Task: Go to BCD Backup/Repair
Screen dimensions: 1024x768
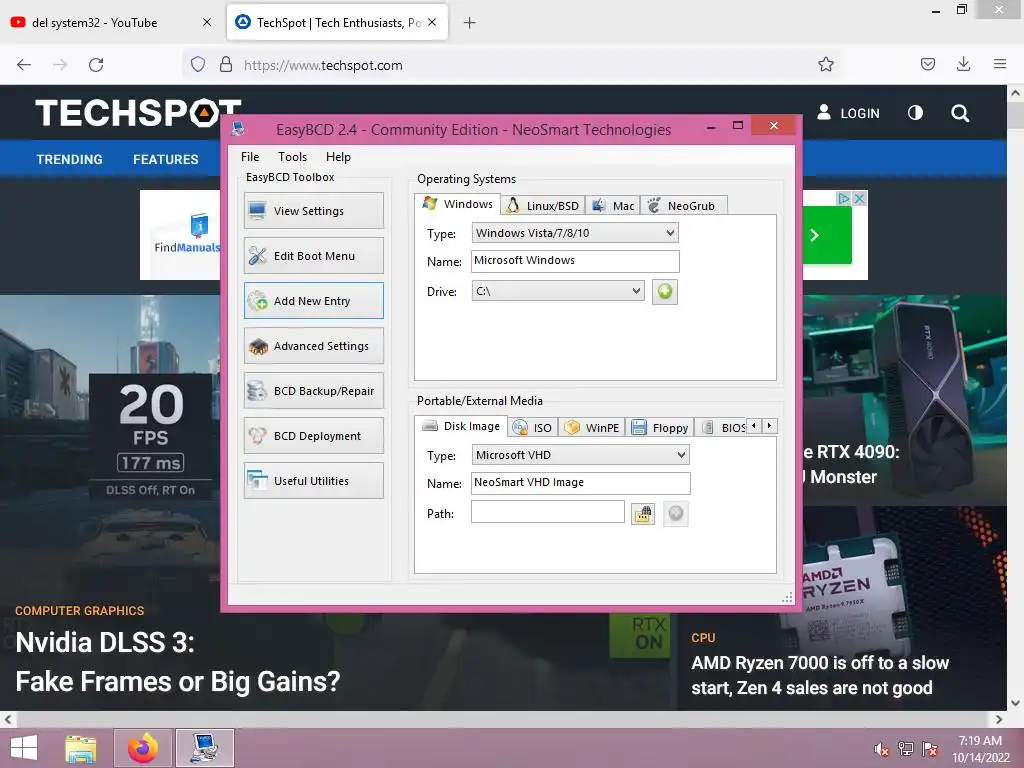Action: click(x=313, y=391)
